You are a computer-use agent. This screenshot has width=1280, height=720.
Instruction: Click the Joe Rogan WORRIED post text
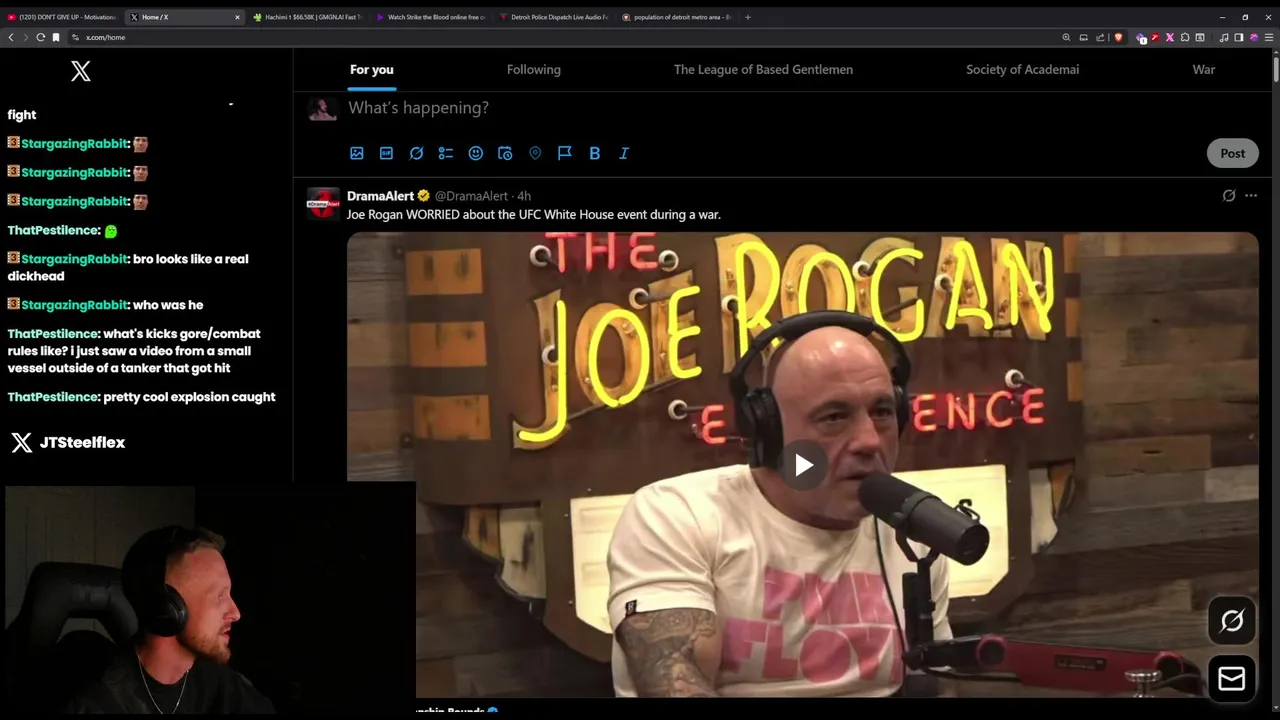[x=533, y=214]
